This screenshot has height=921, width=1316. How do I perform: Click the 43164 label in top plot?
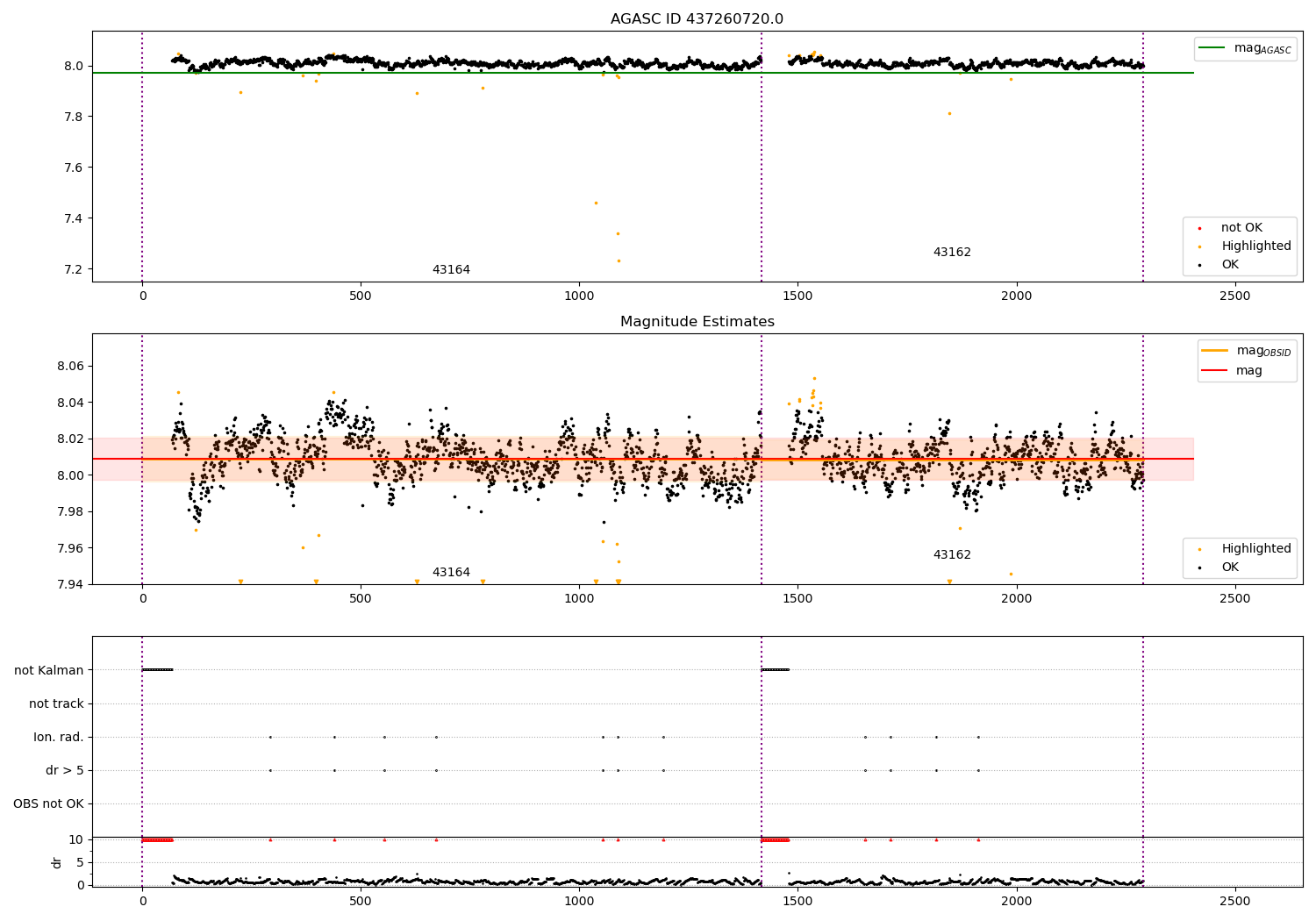[x=451, y=270]
